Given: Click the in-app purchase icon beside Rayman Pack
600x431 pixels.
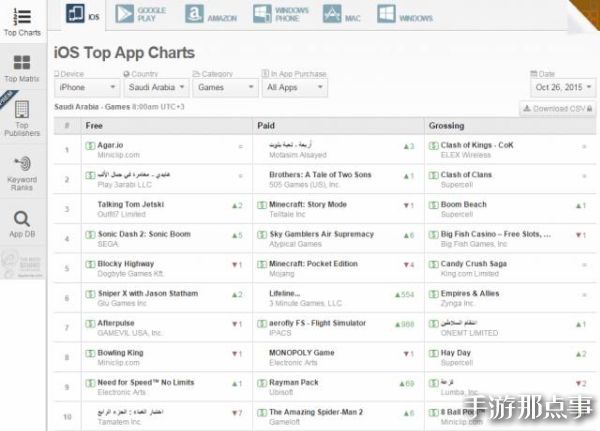Looking at the screenshot, I should [x=262, y=383].
